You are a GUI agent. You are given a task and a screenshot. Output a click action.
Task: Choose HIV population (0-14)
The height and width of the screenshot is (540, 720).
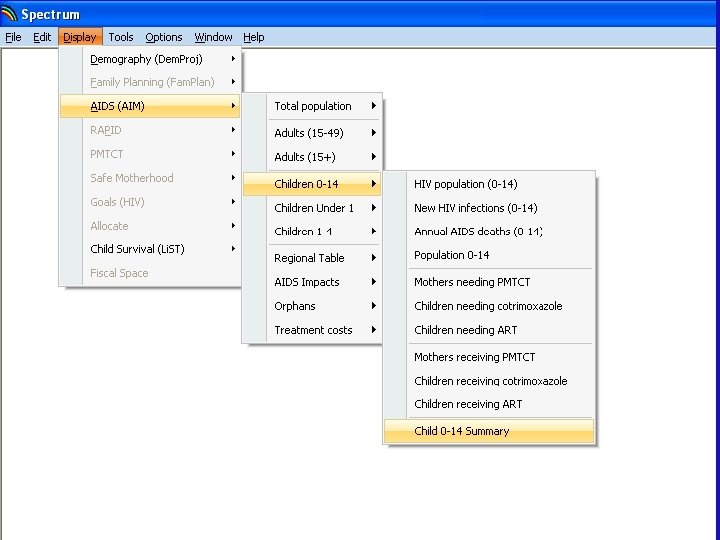click(x=489, y=184)
